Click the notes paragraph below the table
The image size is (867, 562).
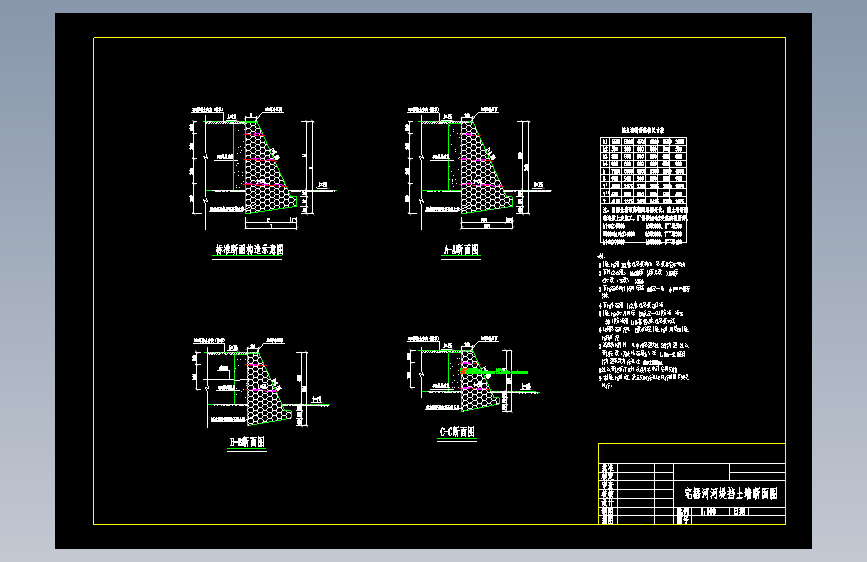tap(644, 320)
